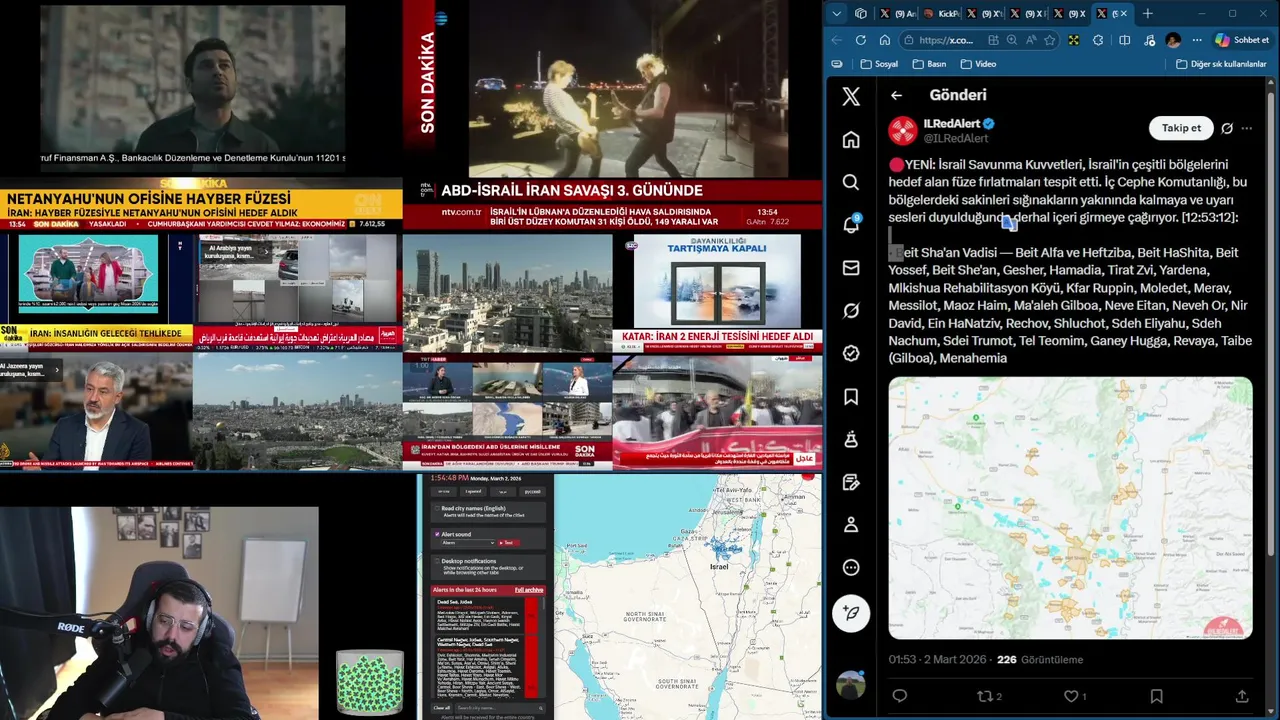Click the ILRedAlert avatar on the post
This screenshot has height=720, width=1280.
tap(903, 131)
